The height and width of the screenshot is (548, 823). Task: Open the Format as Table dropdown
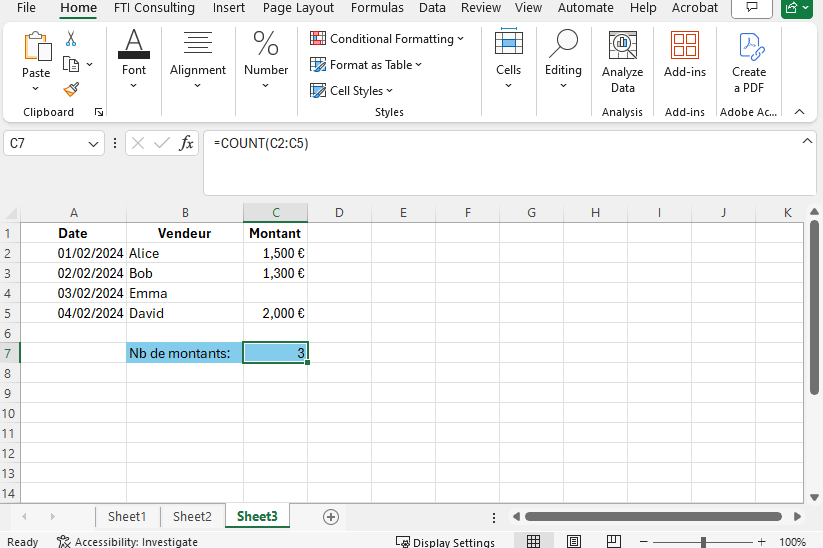coord(366,65)
